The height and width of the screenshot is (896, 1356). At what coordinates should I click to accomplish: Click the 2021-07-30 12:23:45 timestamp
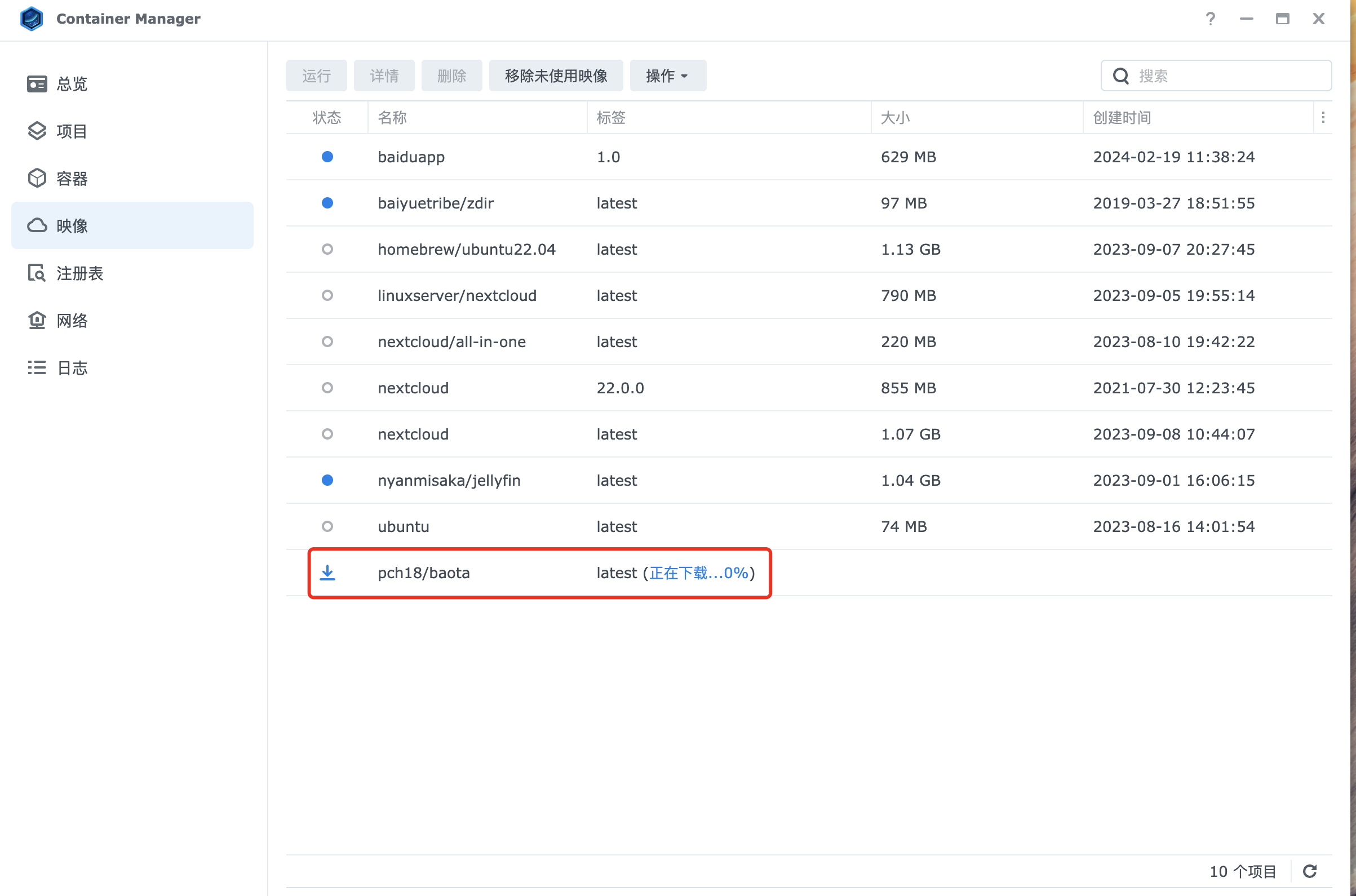(1174, 389)
